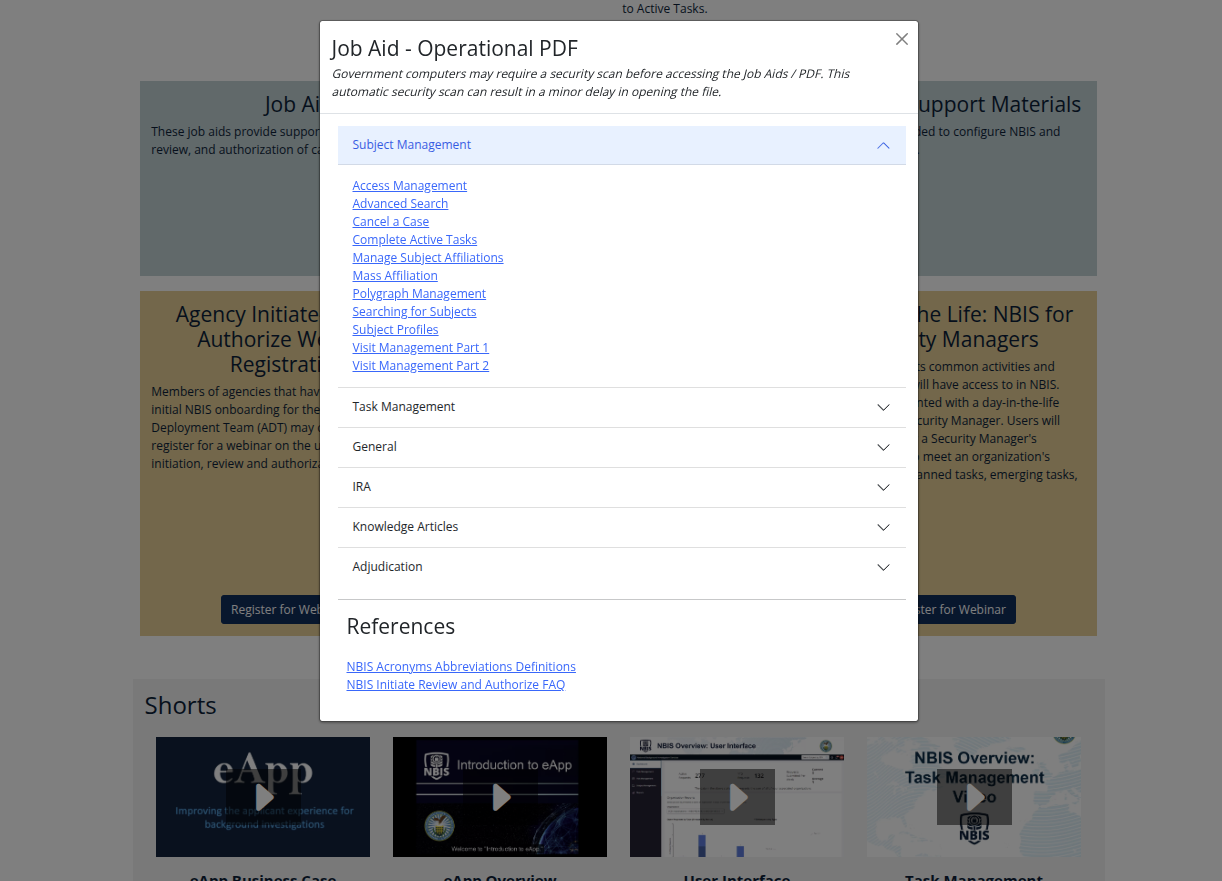Collapse the Subject Management section chevron
The width and height of the screenshot is (1222, 881).
pyautogui.click(x=883, y=145)
